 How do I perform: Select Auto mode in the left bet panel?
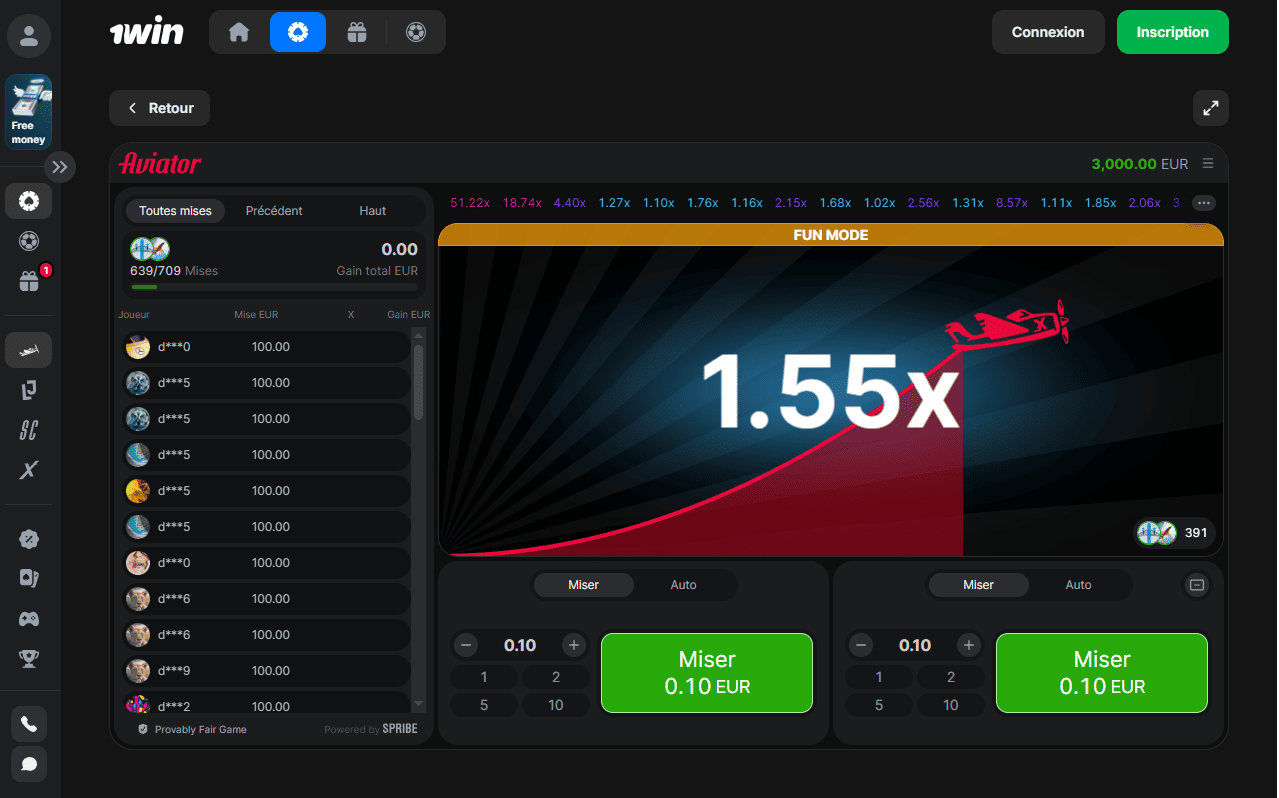(x=684, y=585)
